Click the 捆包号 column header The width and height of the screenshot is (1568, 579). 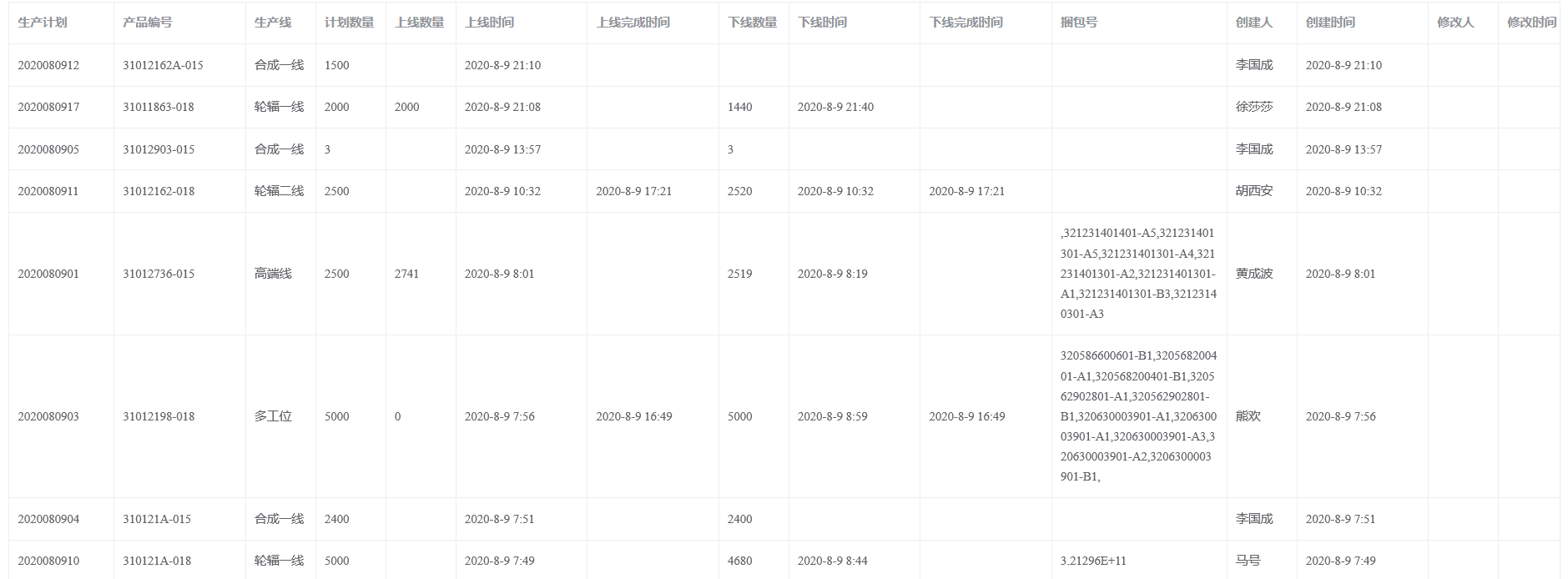pos(1079,23)
